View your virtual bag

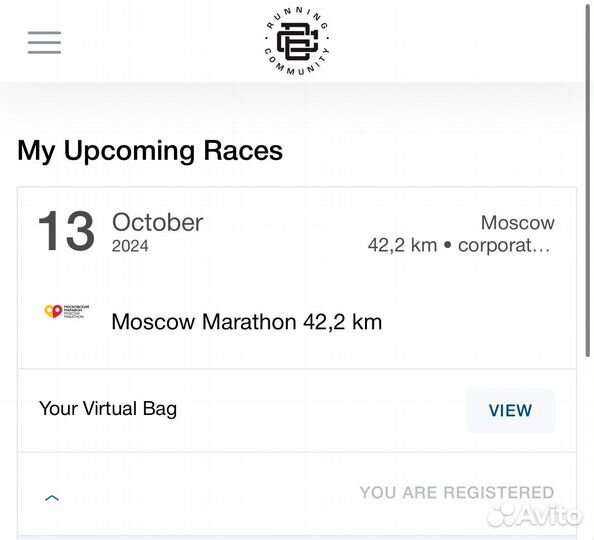(x=511, y=410)
